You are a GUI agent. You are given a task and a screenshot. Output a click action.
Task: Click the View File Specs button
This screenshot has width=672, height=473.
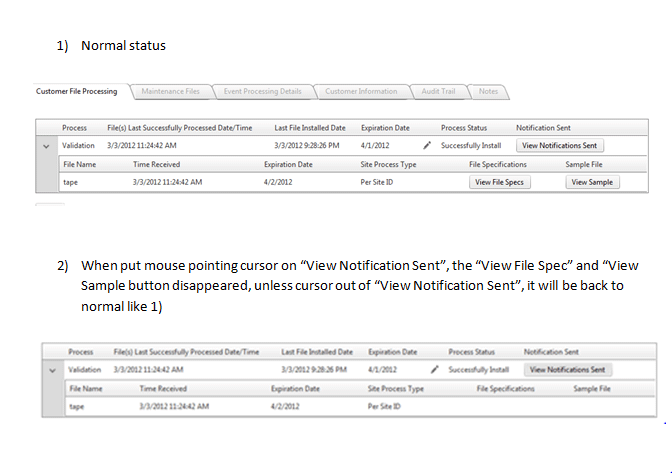(500, 182)
